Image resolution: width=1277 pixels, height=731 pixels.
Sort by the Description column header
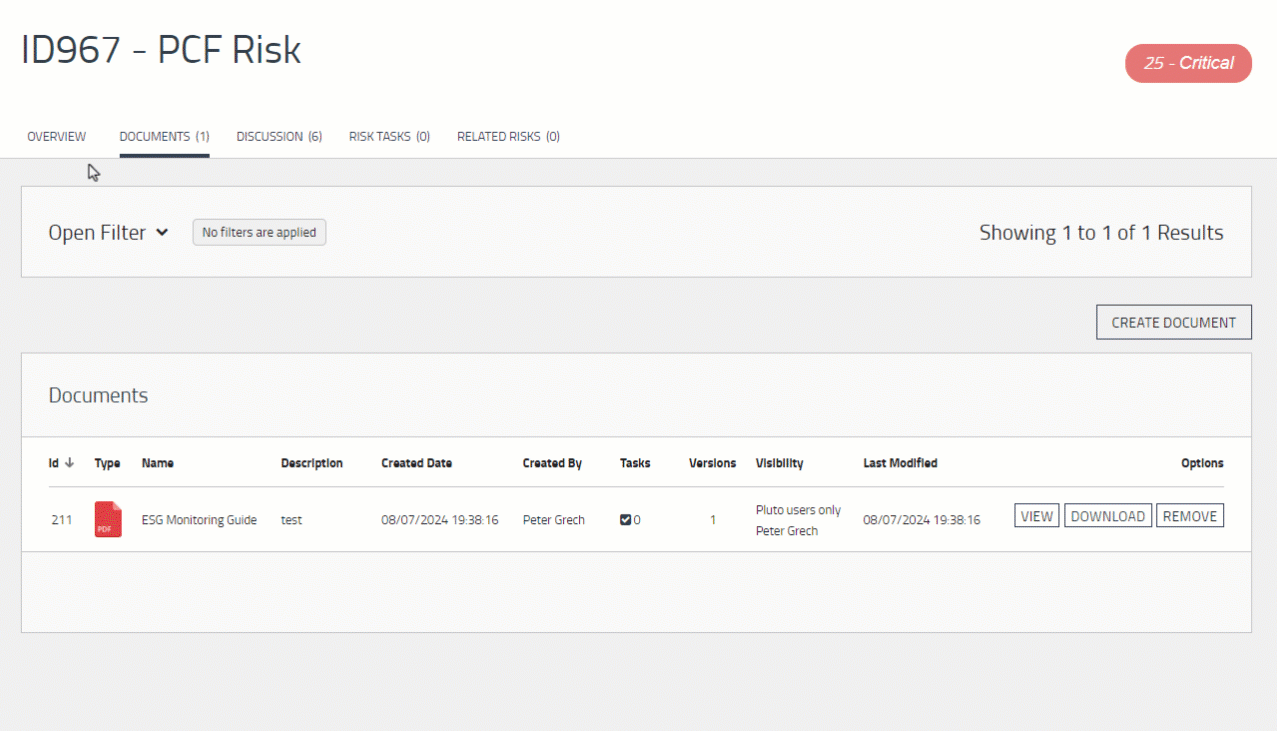pyautogui.click(x=312, y=463)
